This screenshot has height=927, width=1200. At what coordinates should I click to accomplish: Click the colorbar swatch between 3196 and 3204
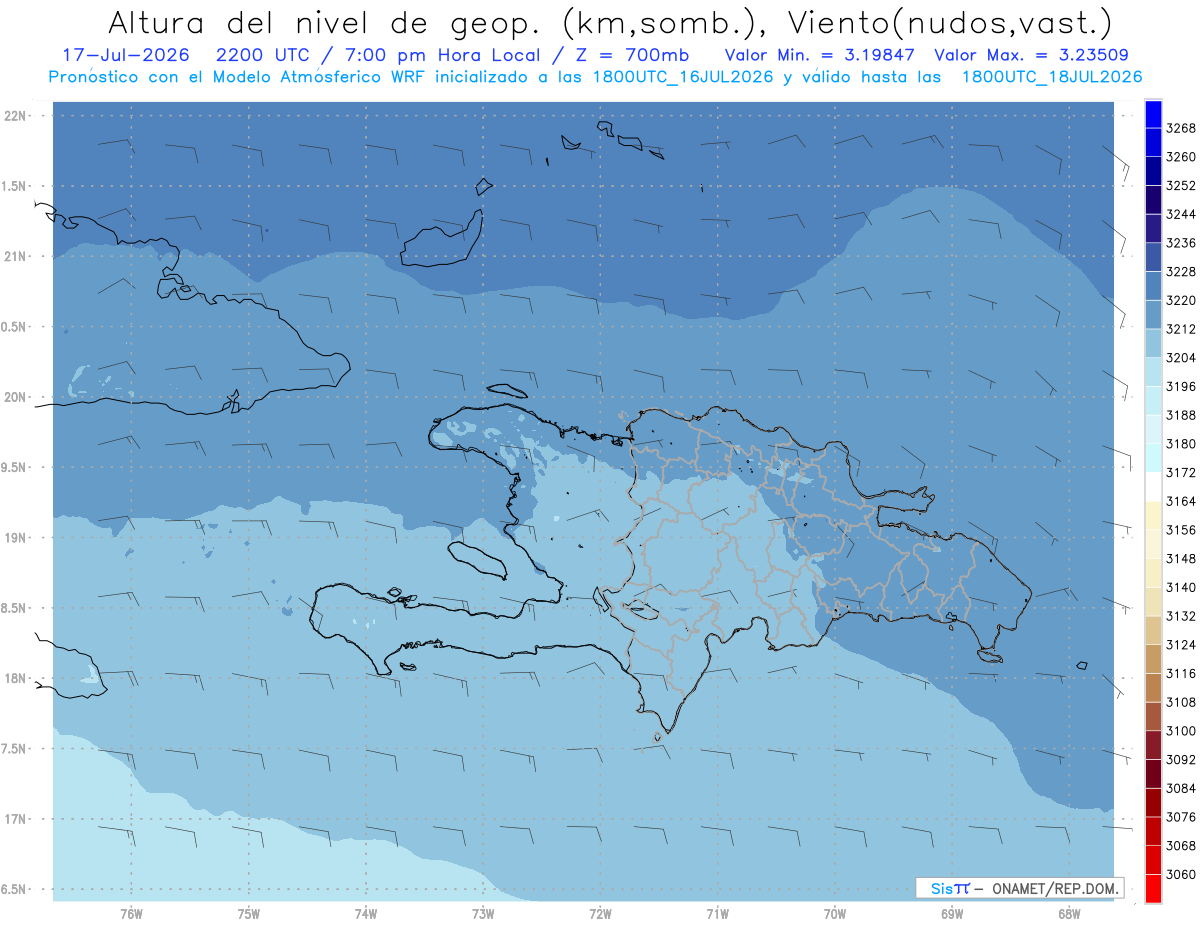[1153, 372]
